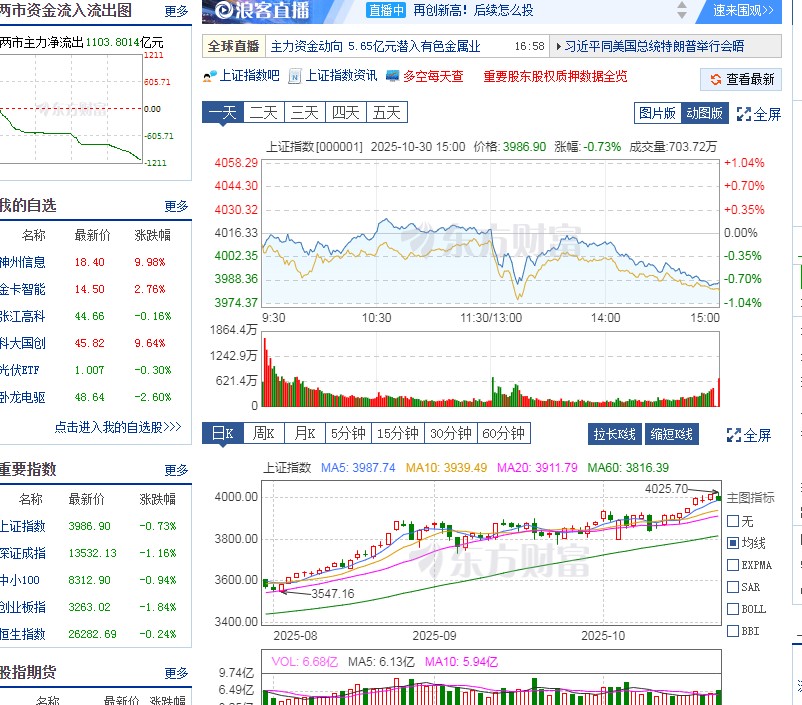The height and width of the screenshot is (705, 802).
Task: Expand 更多 next to 我的自选
Action: [176, 206]
